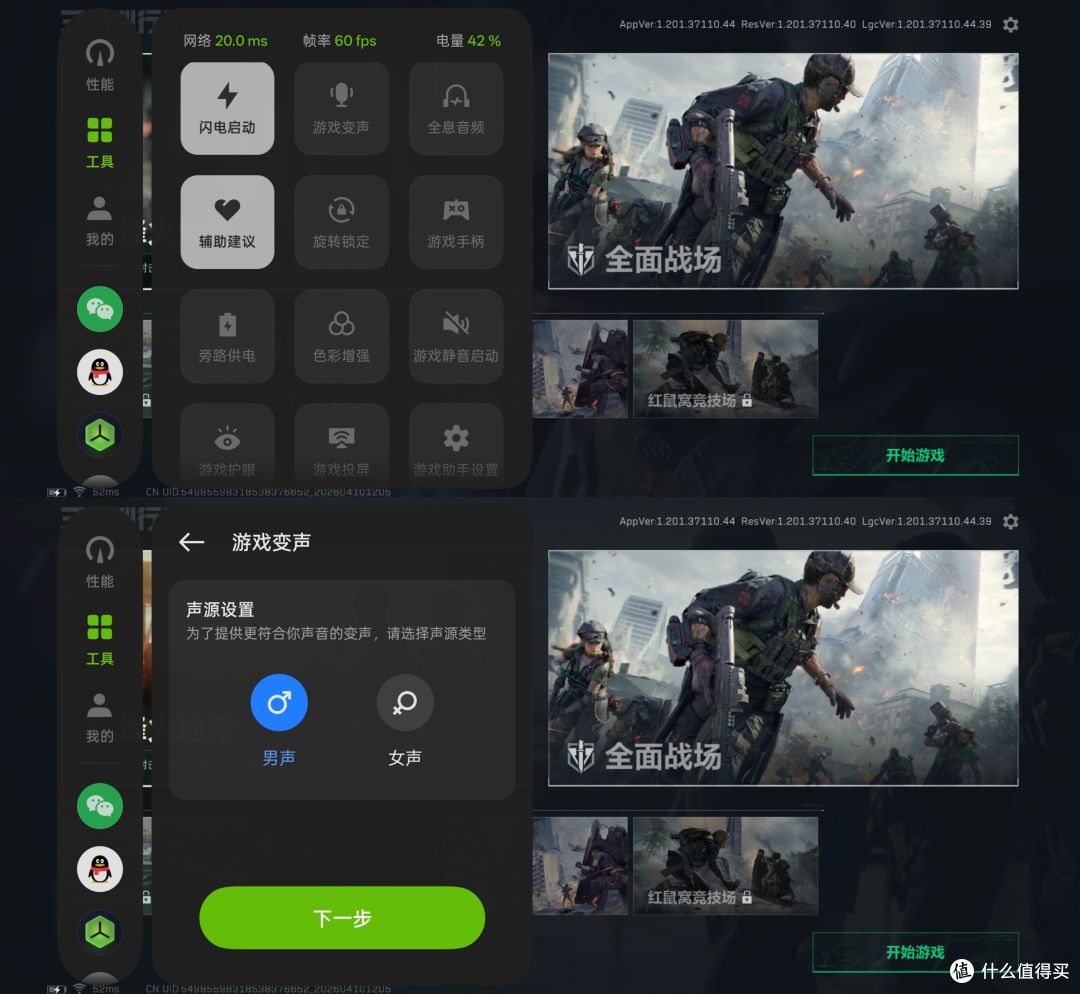Image resolution: width=1080 pixels, height=994 pixels.
Task: Click frame rate 60 fps readout
Action: coord(340,41)
